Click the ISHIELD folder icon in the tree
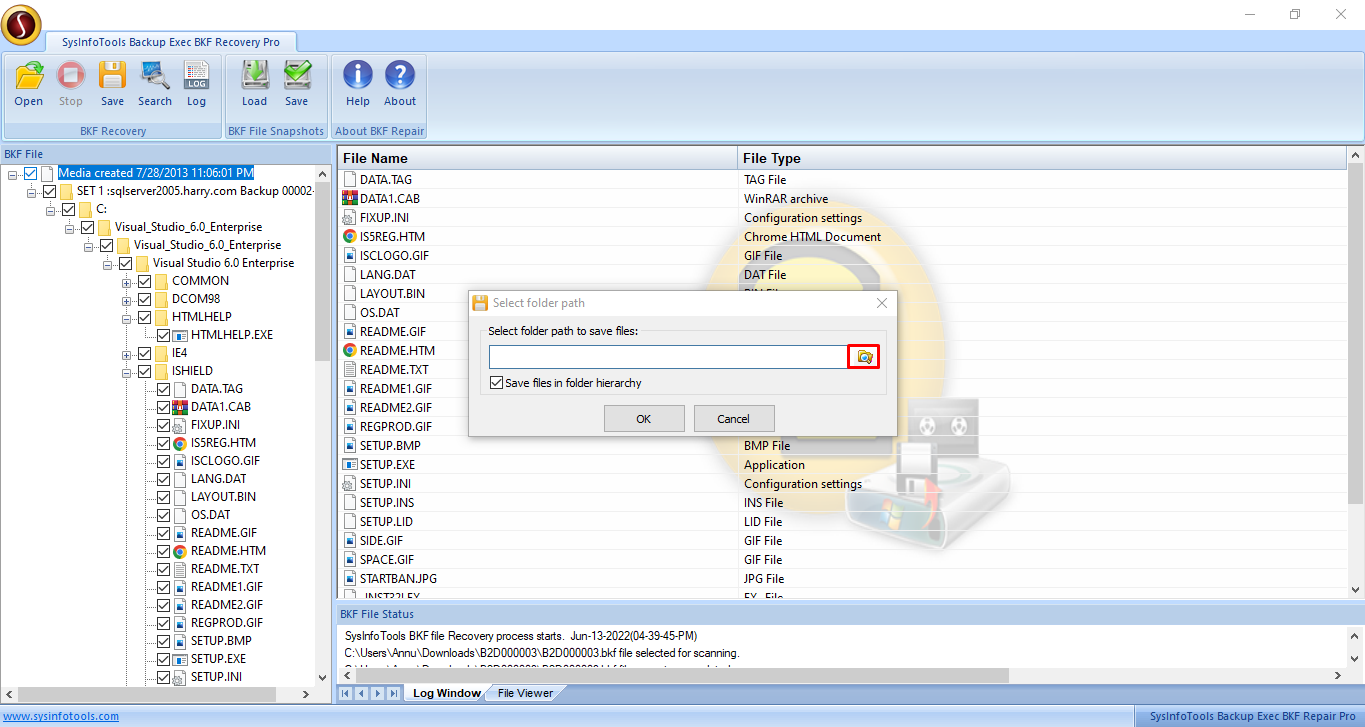Screen dimensions: 1365x727 coord(161,371)
